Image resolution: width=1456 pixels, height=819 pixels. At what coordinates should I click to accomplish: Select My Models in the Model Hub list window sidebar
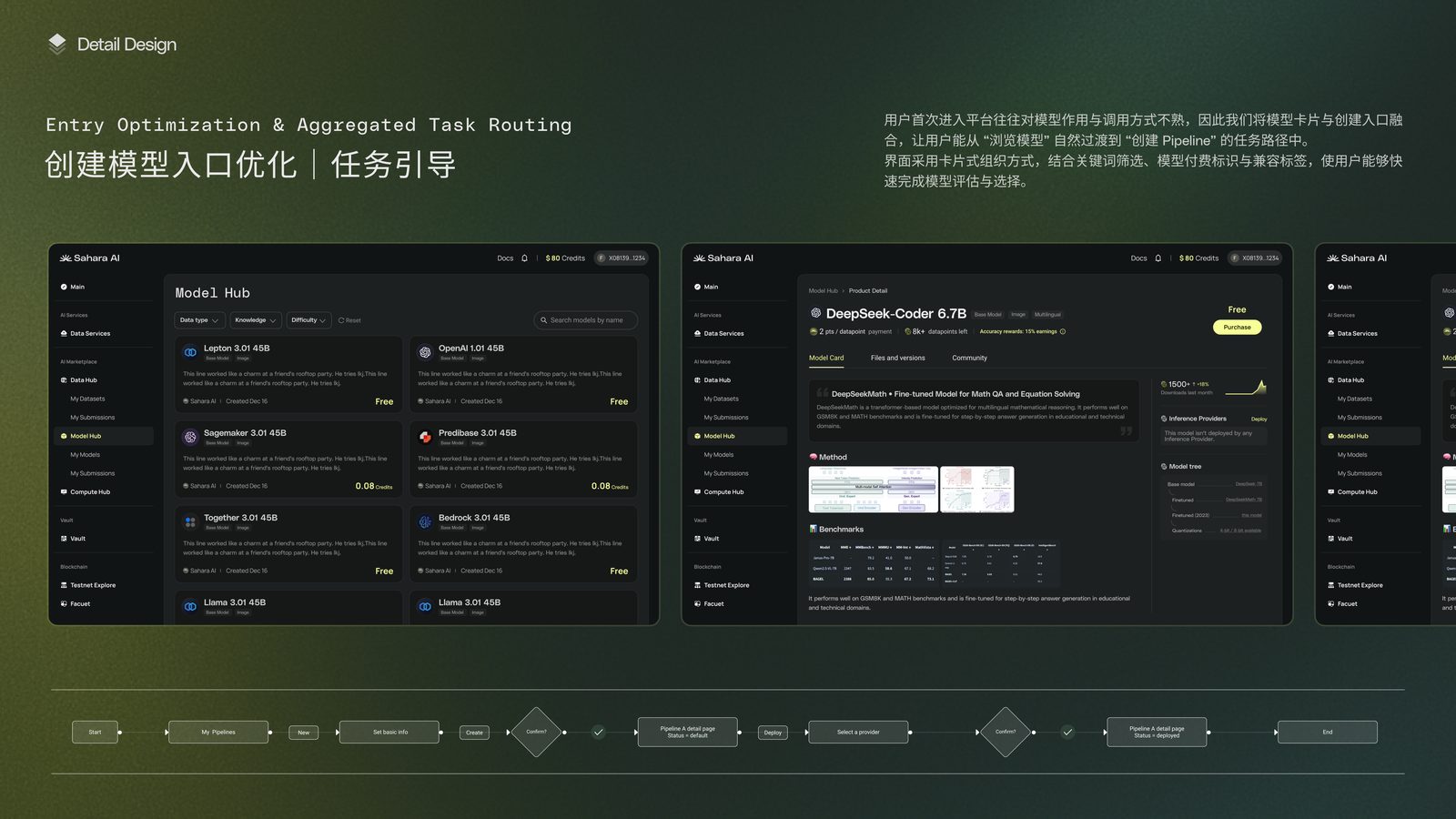[x=85, y=455]
